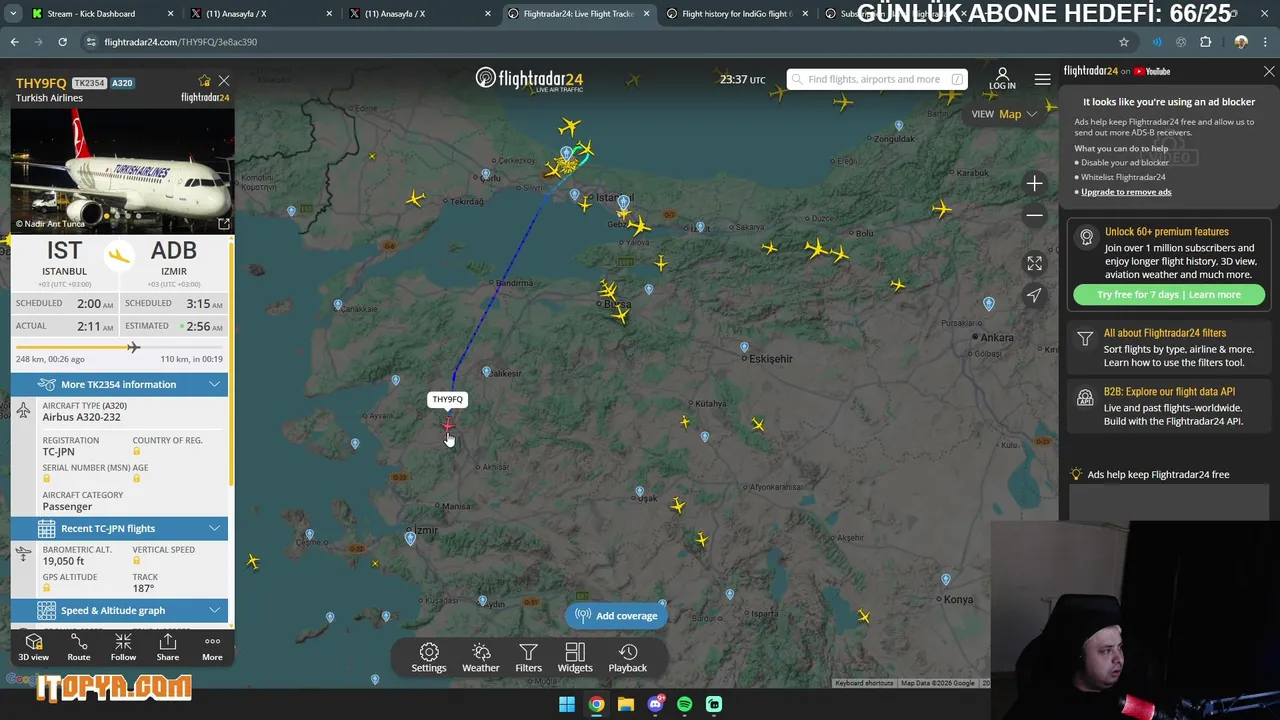Close the Stream - Kick Dashboard tab

170,14
